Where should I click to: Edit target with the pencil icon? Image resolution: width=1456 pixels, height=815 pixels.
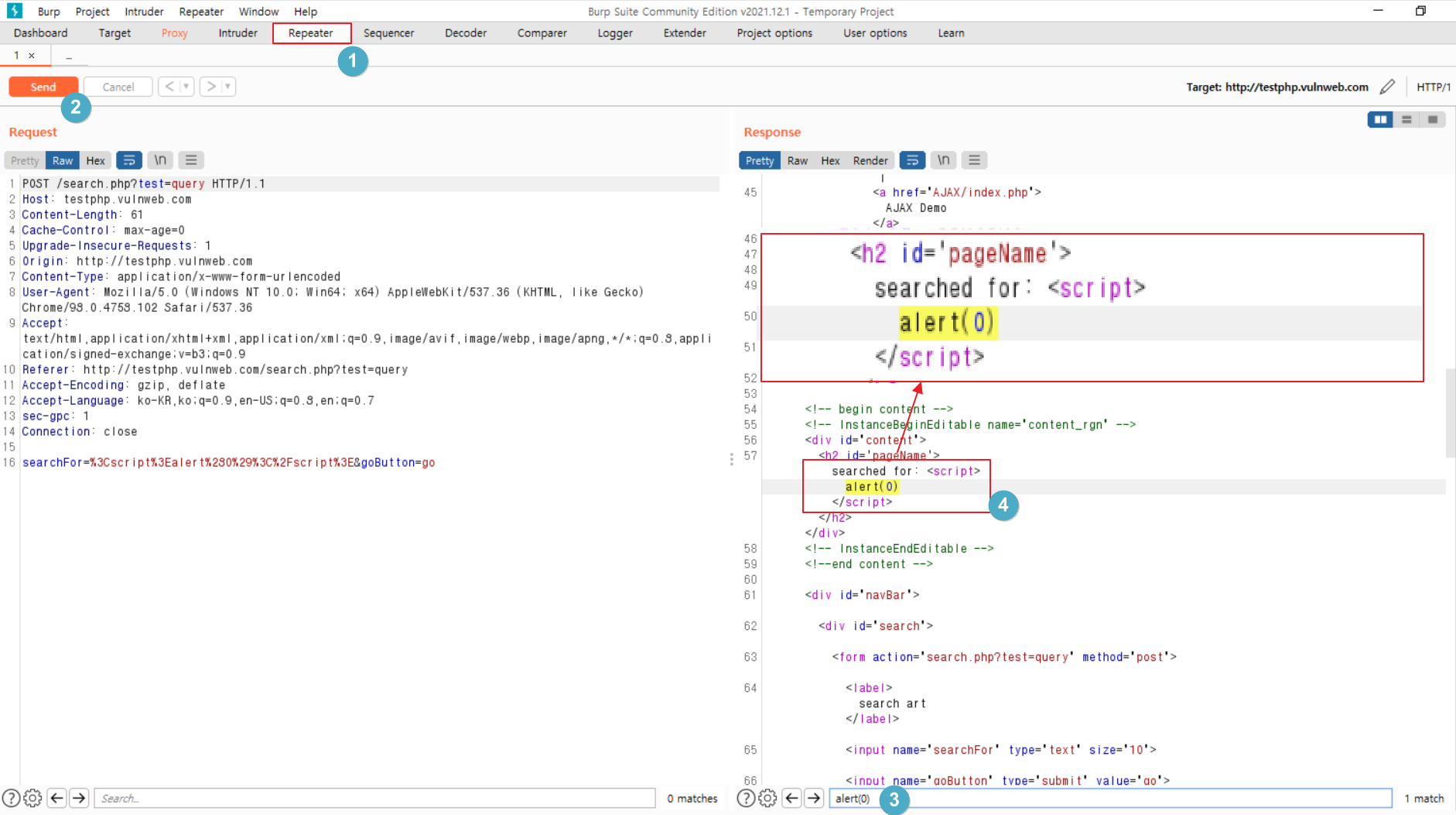pos(1388,87)
